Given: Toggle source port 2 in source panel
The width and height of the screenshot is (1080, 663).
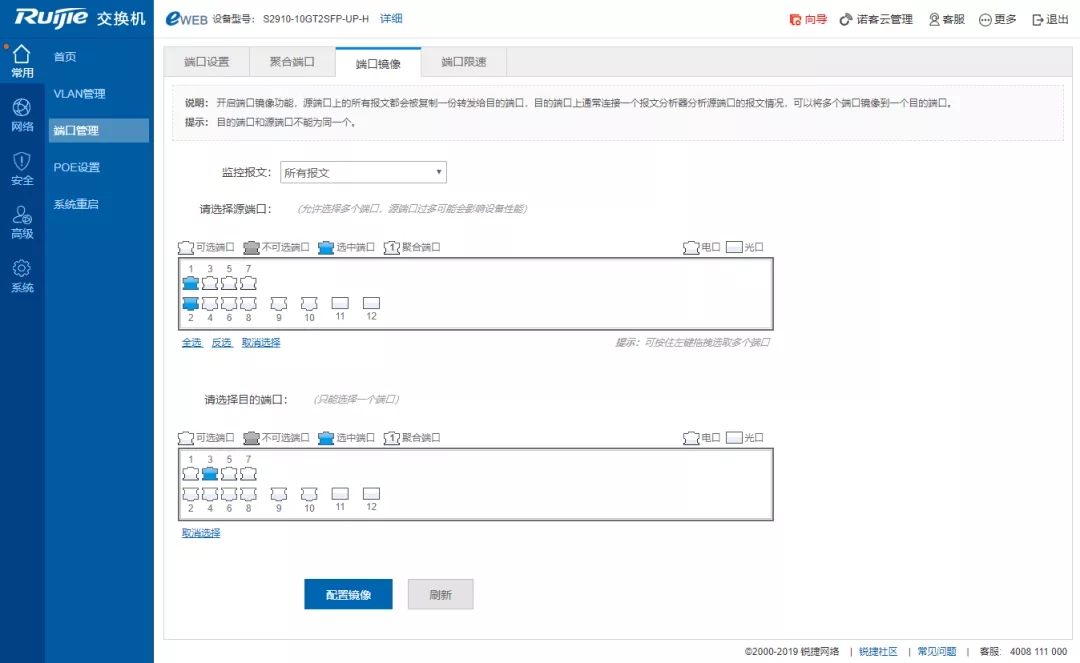Looking at the screenshot, I should pos(190,303).
